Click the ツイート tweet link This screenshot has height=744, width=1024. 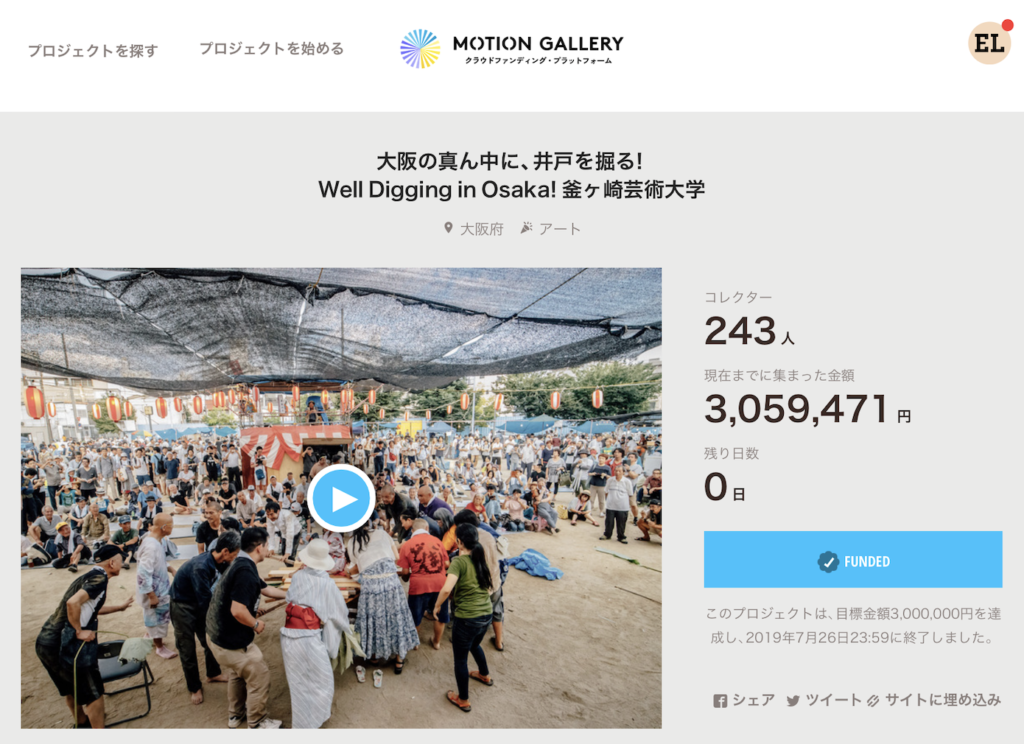coord(833,700)
